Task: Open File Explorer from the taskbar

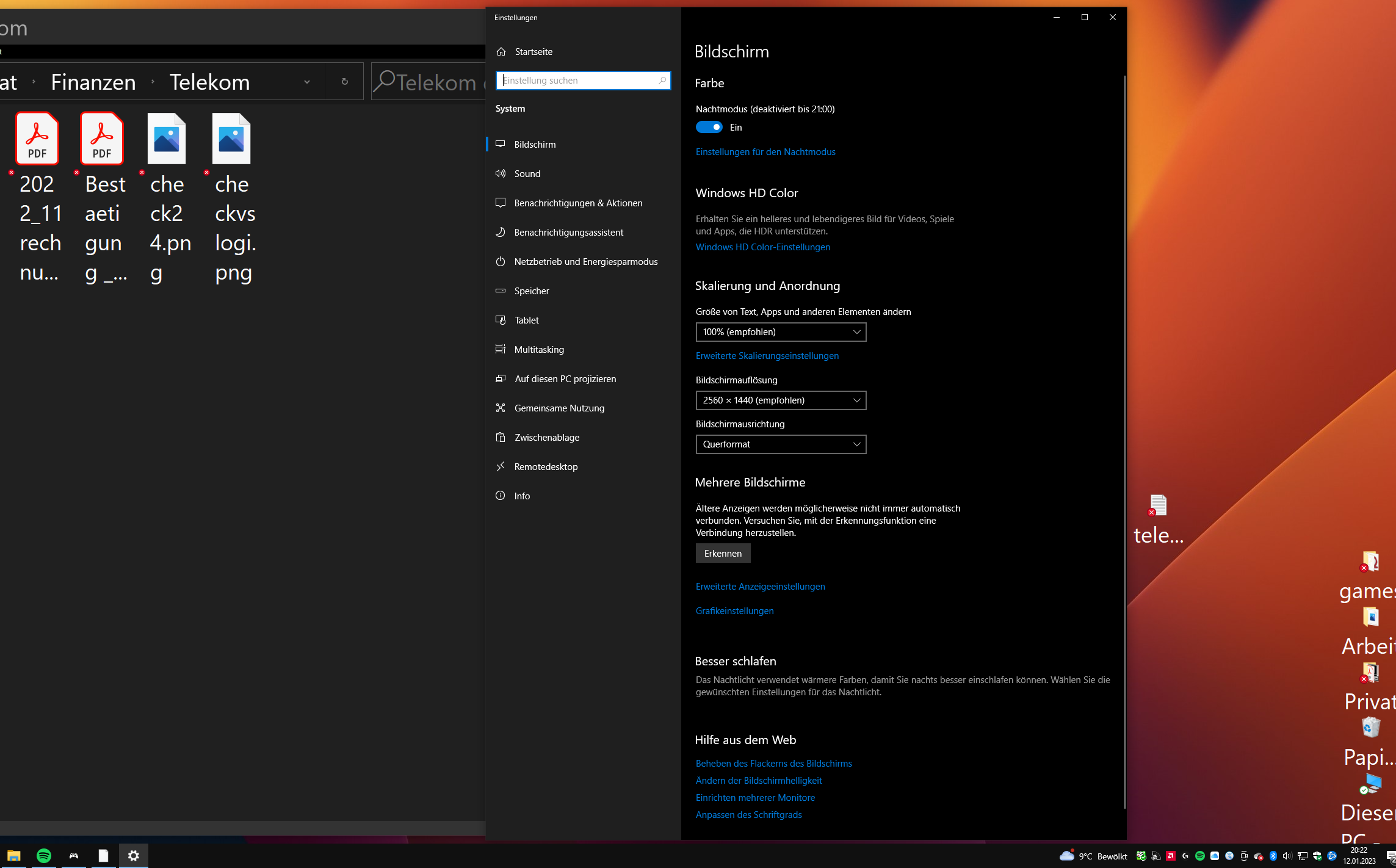Action: pos(14,856)
